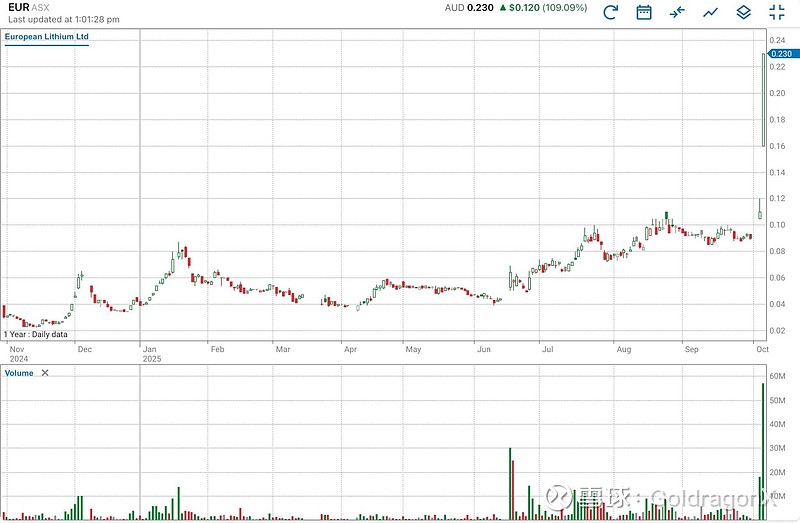Click the Nov 2024 axis label
Viewport: 800px width, 523px height.
pyautogui.click(x=19, y=354)
